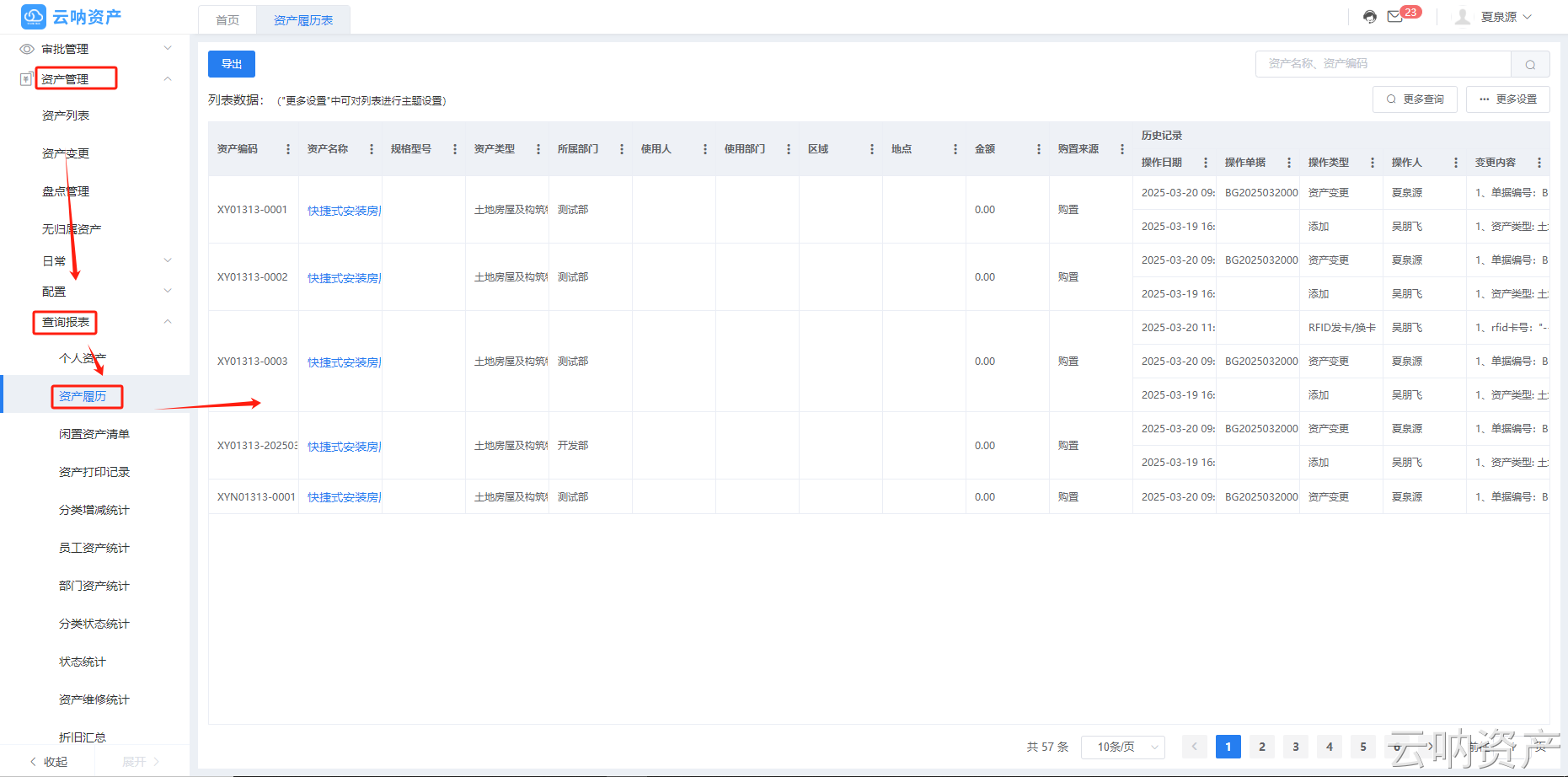
Task: Go to page 3
Action: (x=1296, y=747)
